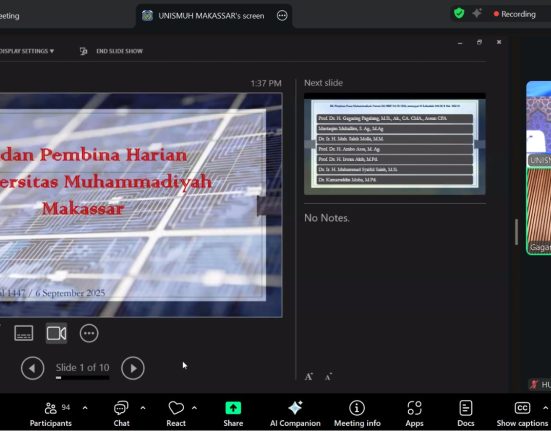
Task: Minimize the presenter view window
Action: (x=460, y=43)
